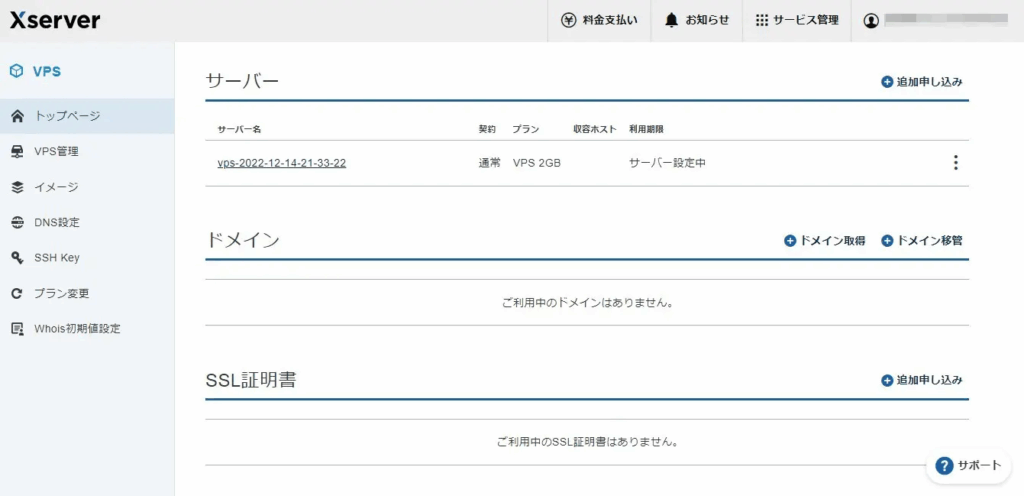Open DNS設定 in sidebar
The image size is (1024, 496).
click(x=56, y=223)
